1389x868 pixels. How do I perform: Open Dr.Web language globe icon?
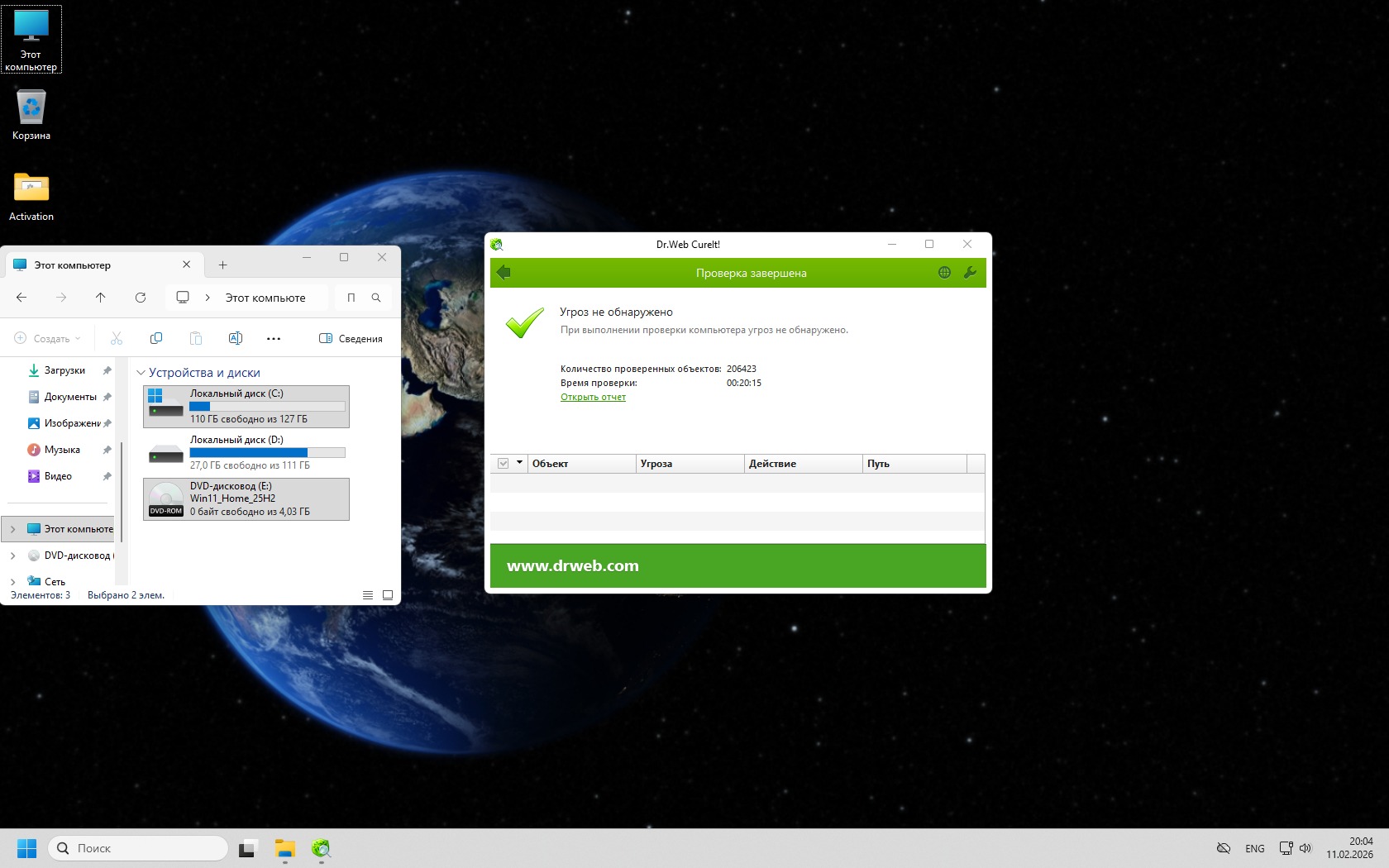coord(944,273)
